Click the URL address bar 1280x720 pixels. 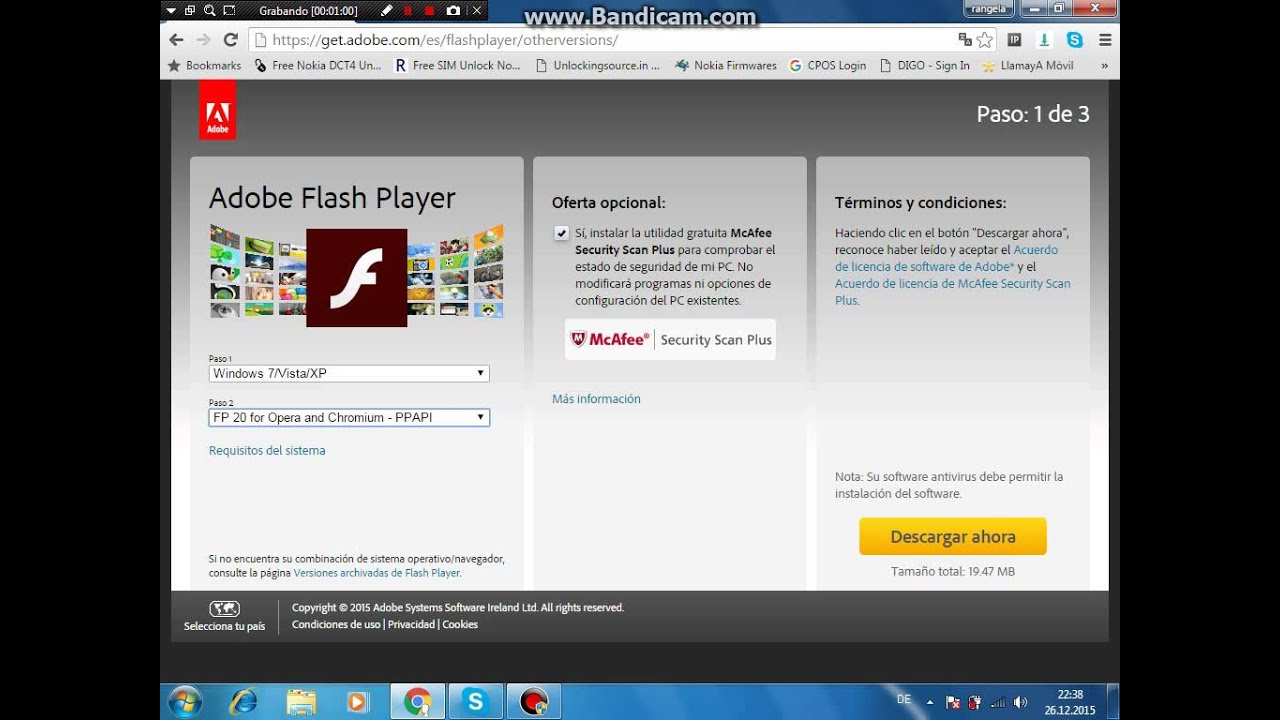click(600, 40)
